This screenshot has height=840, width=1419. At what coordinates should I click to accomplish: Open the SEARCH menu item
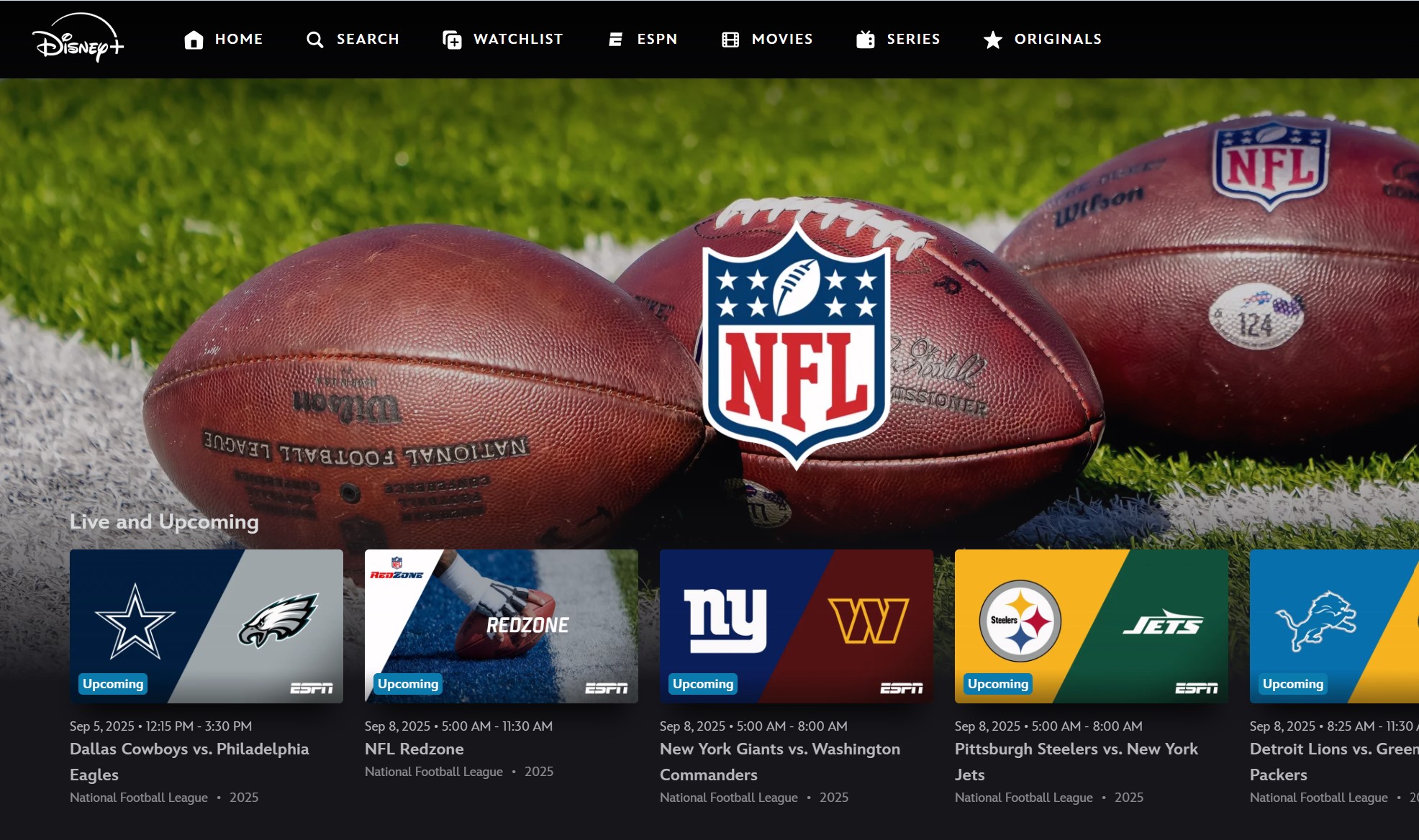pyautogui.click(x=368, y=39)
